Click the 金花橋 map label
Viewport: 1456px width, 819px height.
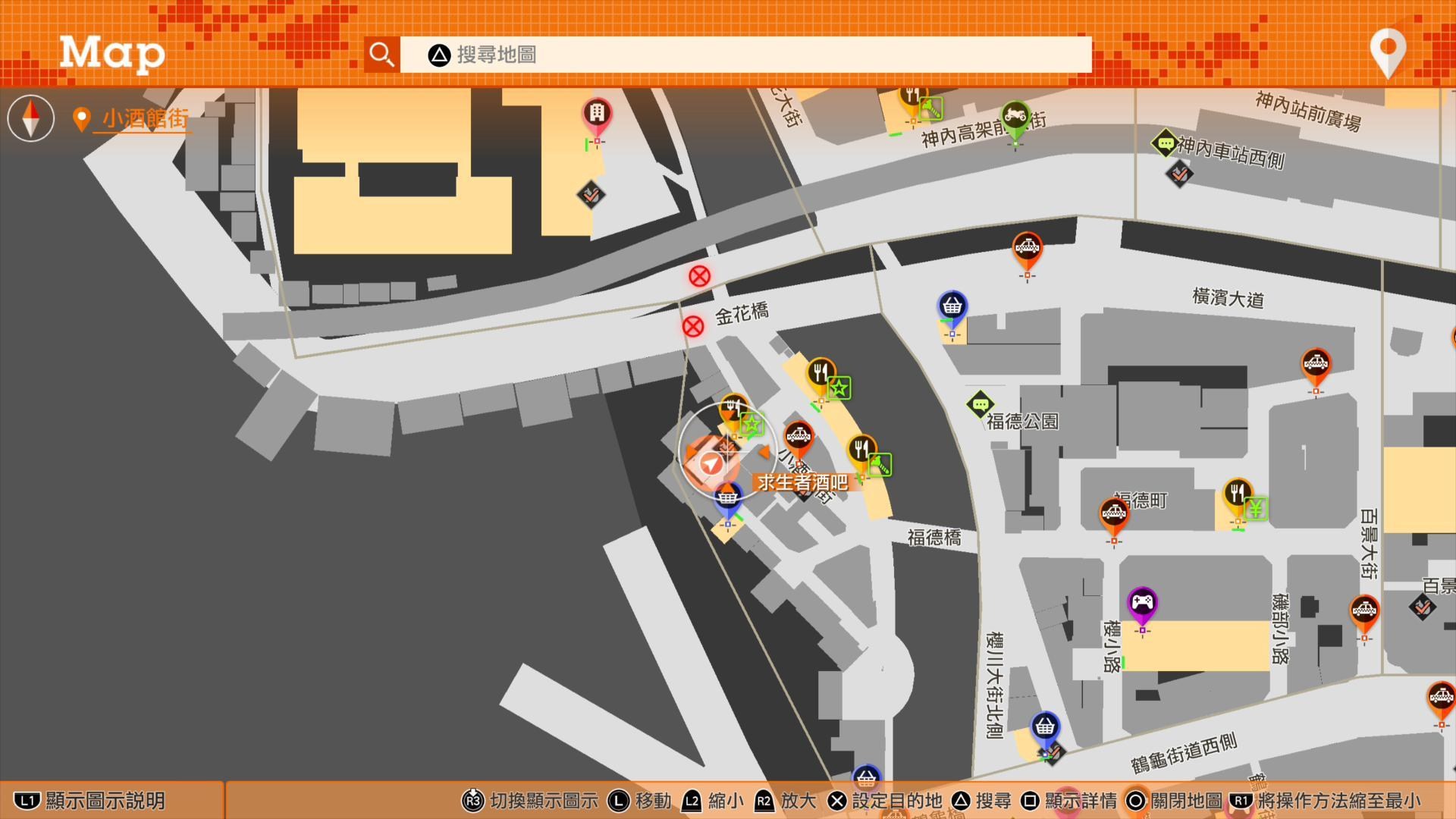tap(742, 312)
